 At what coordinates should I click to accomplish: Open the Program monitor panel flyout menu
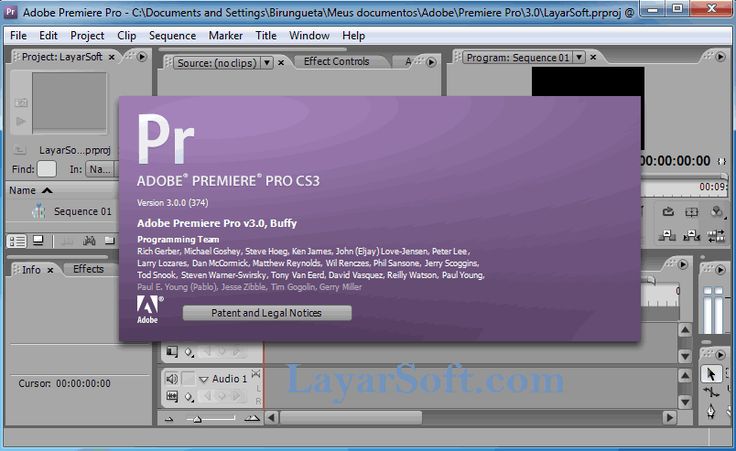pos(720,57)
